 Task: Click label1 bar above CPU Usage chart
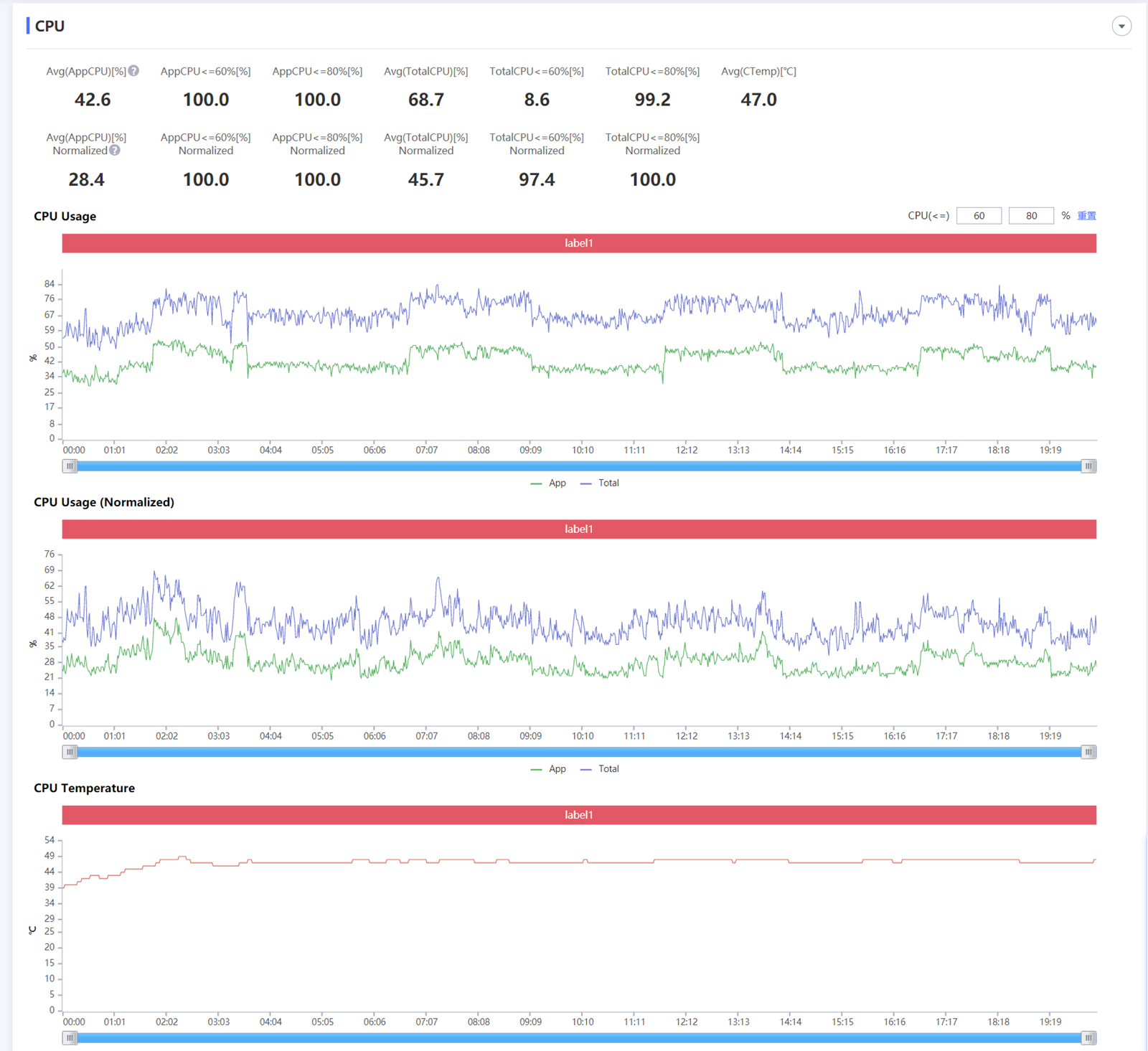coord(578,243)
